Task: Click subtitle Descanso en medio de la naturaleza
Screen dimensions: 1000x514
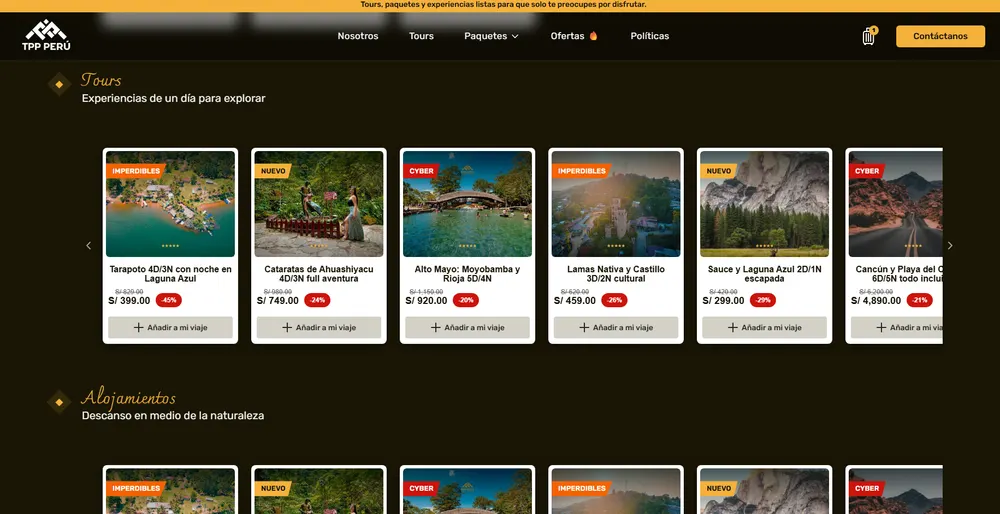Action: (173, 416)
